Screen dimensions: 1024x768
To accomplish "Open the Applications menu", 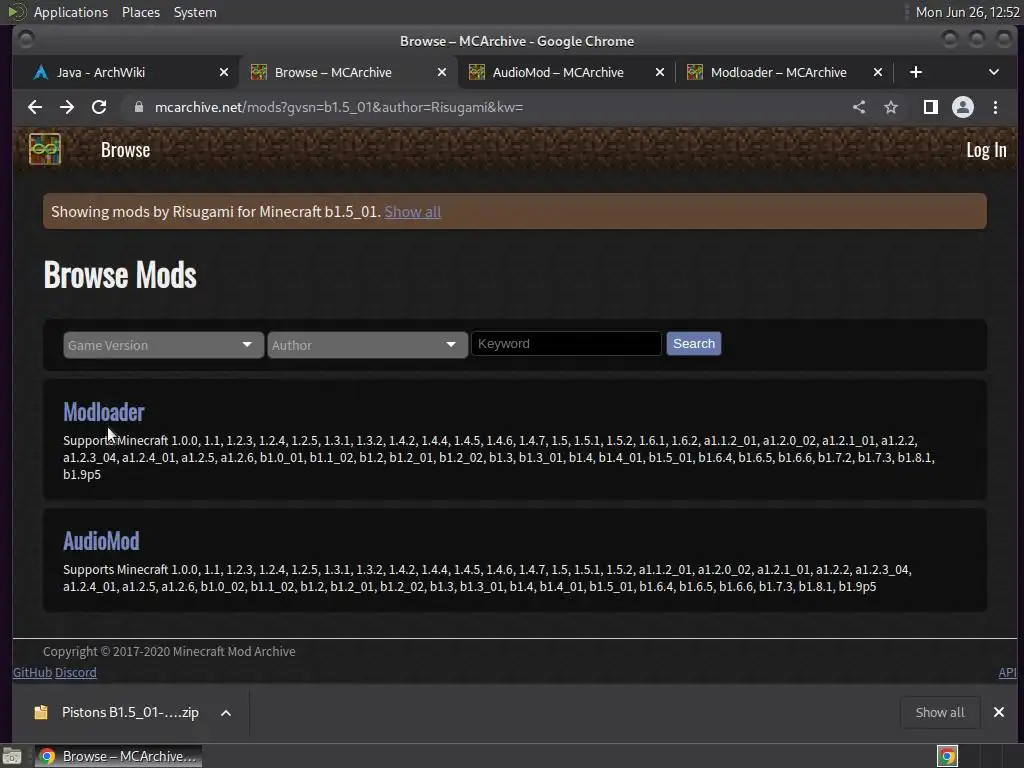I will point(71,12).
